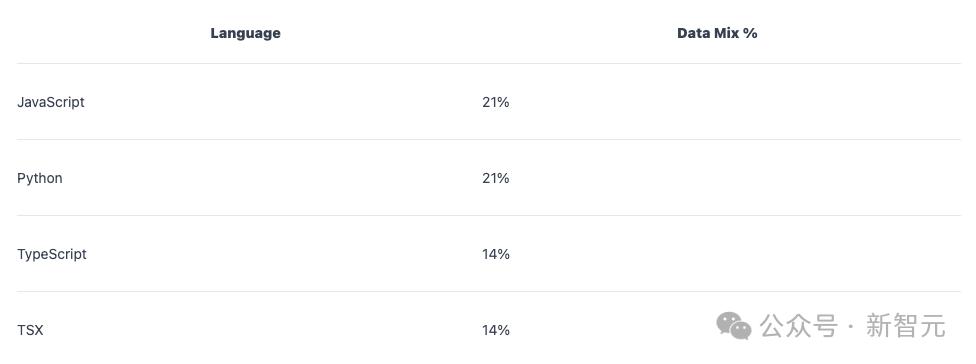Click the dot separator in the watermark
The image size is (976, 364).
[x=851, y=327]
